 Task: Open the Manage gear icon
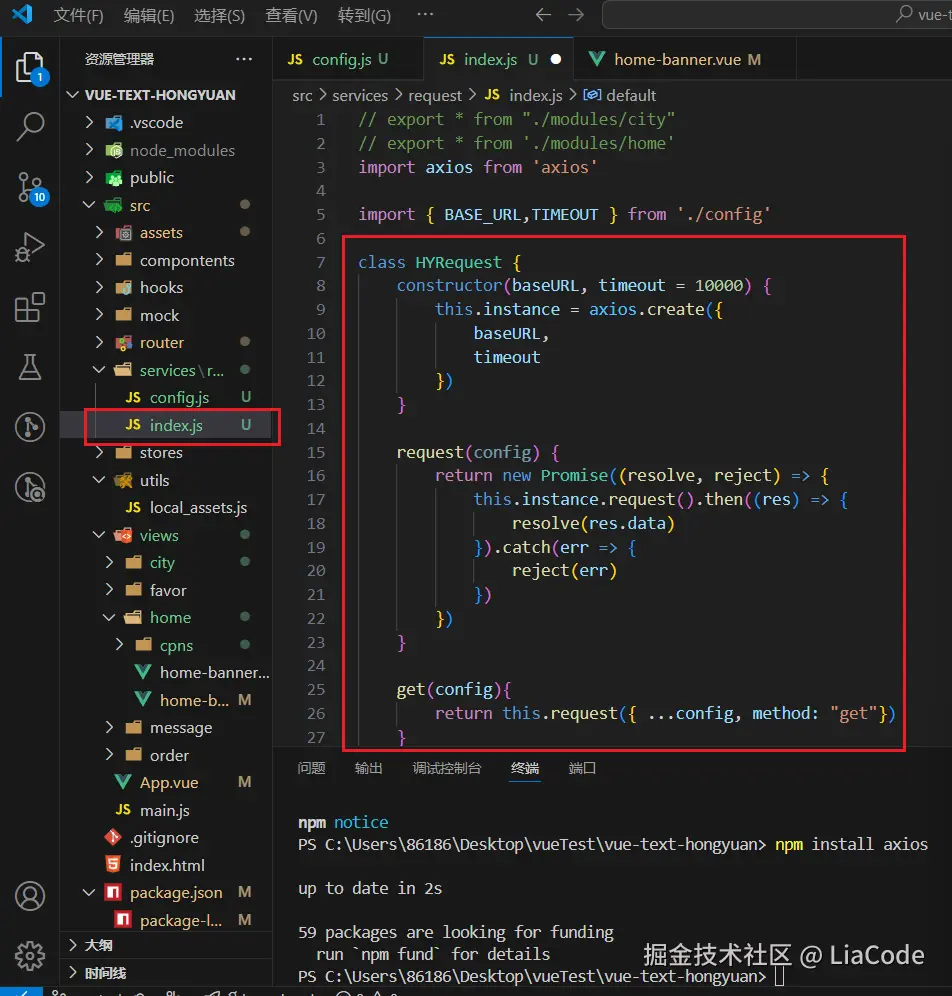pos(30,955)
